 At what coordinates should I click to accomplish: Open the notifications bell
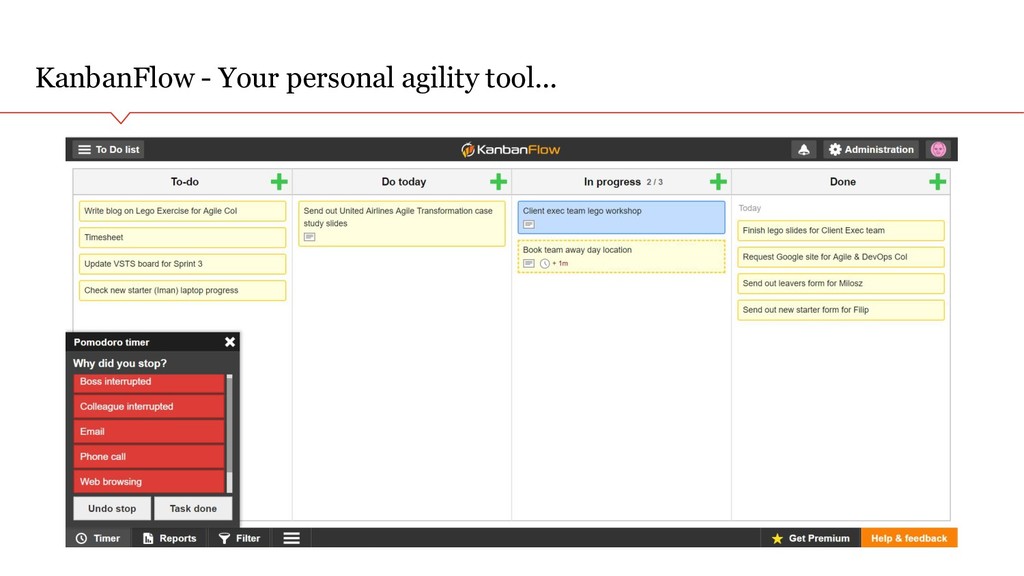click(x=804, y=150)
